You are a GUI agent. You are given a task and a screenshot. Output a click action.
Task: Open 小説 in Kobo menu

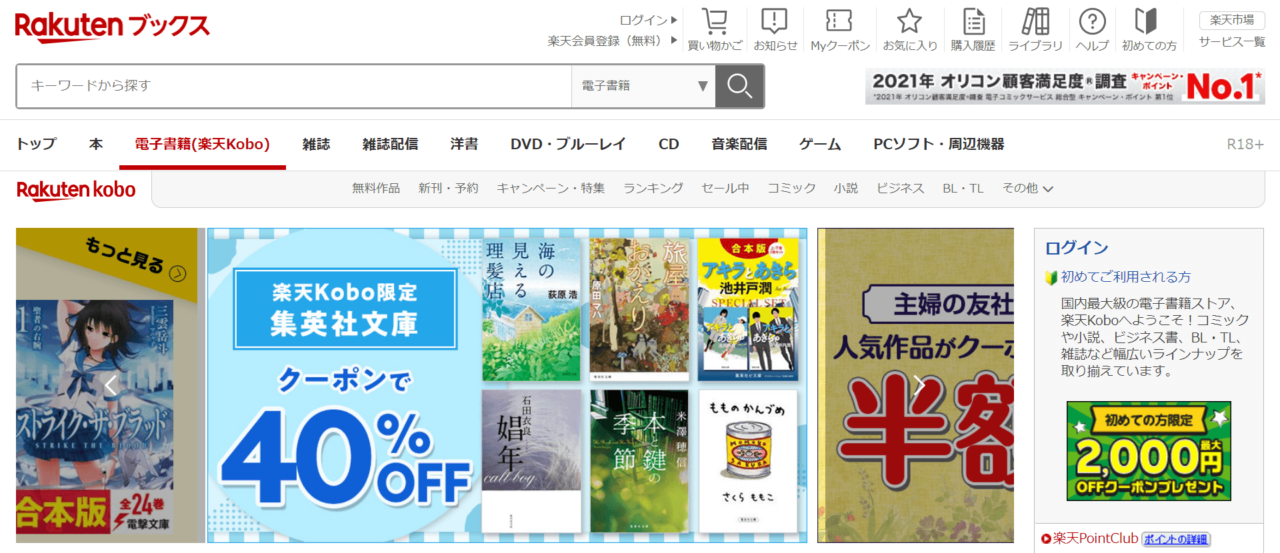[846, 188]
